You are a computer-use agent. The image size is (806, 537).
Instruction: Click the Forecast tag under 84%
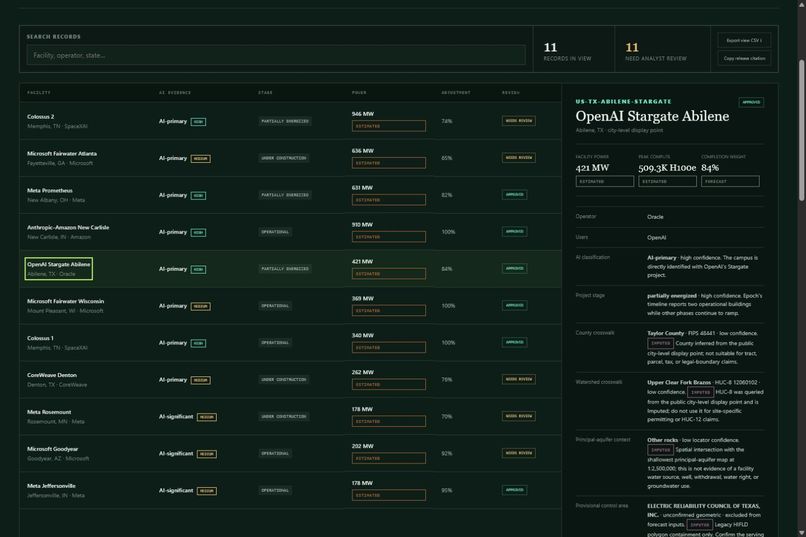(x=730, y=181)
